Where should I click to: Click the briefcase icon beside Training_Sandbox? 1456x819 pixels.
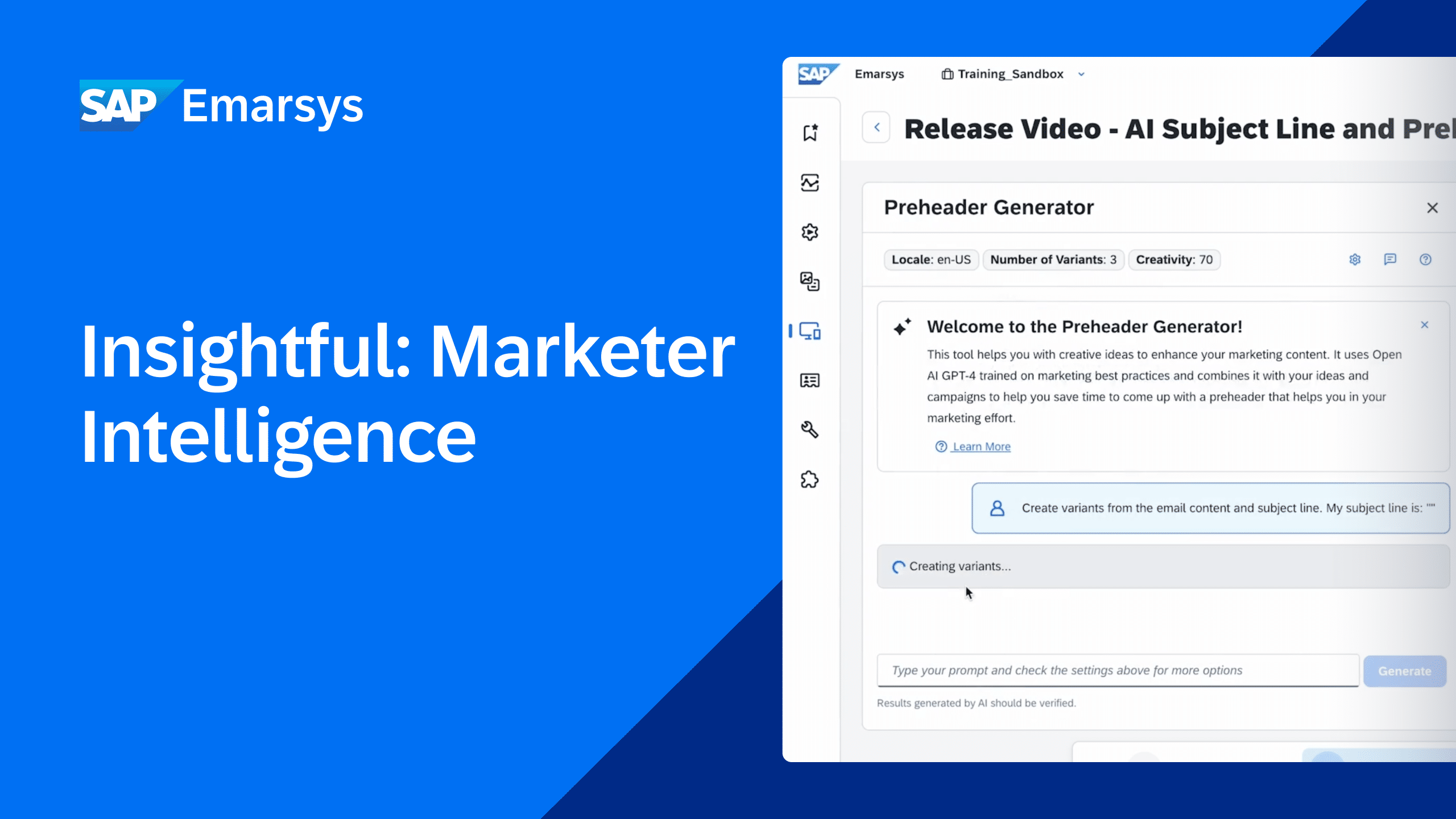pos(948,74)
